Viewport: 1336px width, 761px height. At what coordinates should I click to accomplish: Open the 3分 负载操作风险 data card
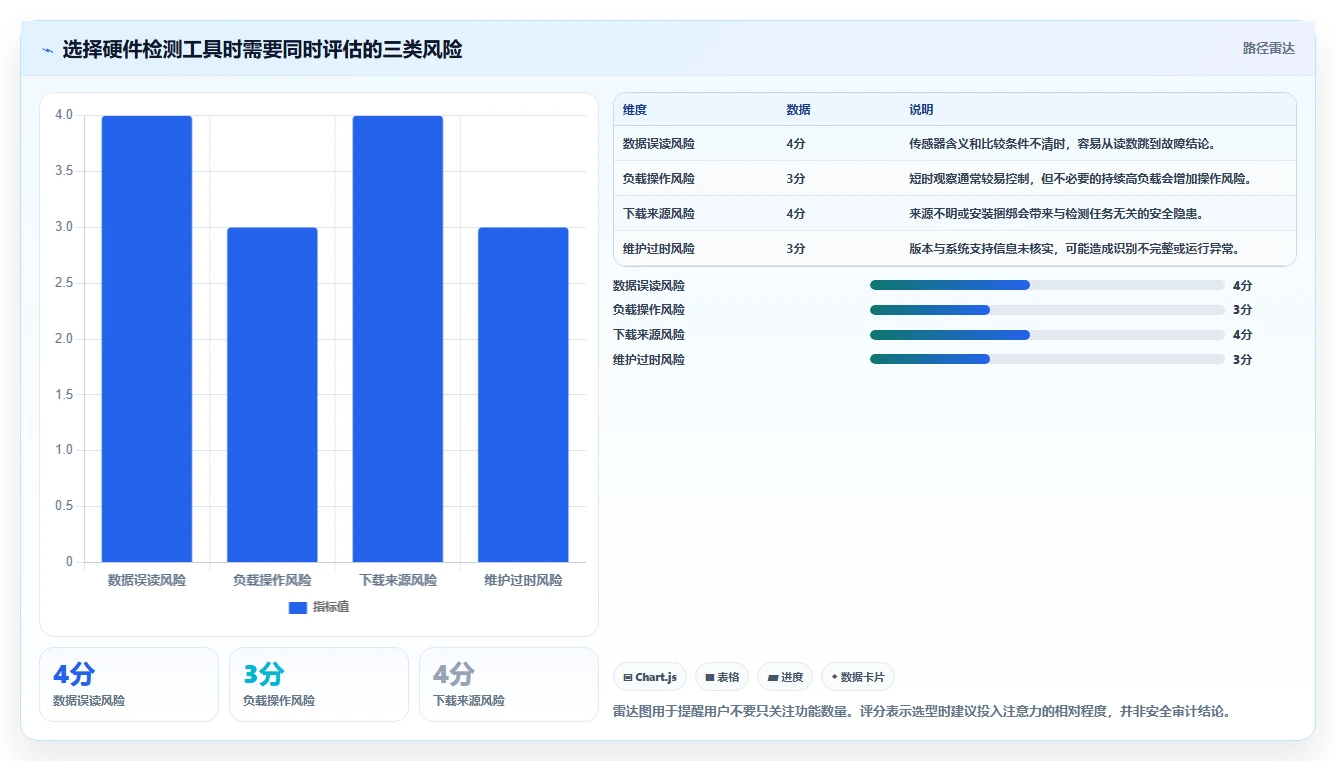point(319,684)
